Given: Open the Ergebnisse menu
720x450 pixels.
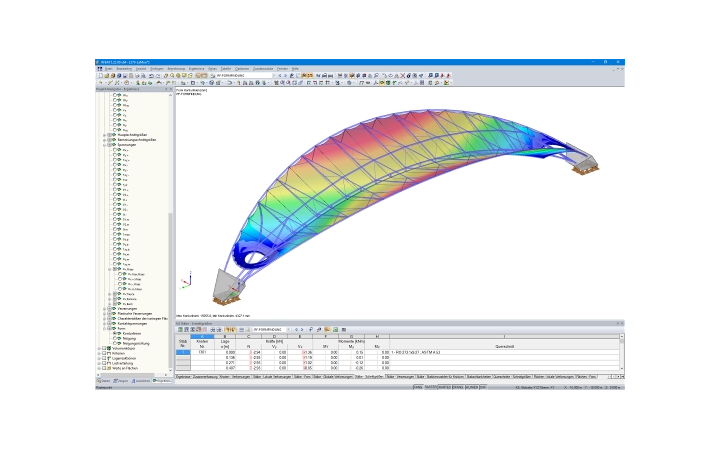Looking at the screenshot, I should click(x=197, y=68).
